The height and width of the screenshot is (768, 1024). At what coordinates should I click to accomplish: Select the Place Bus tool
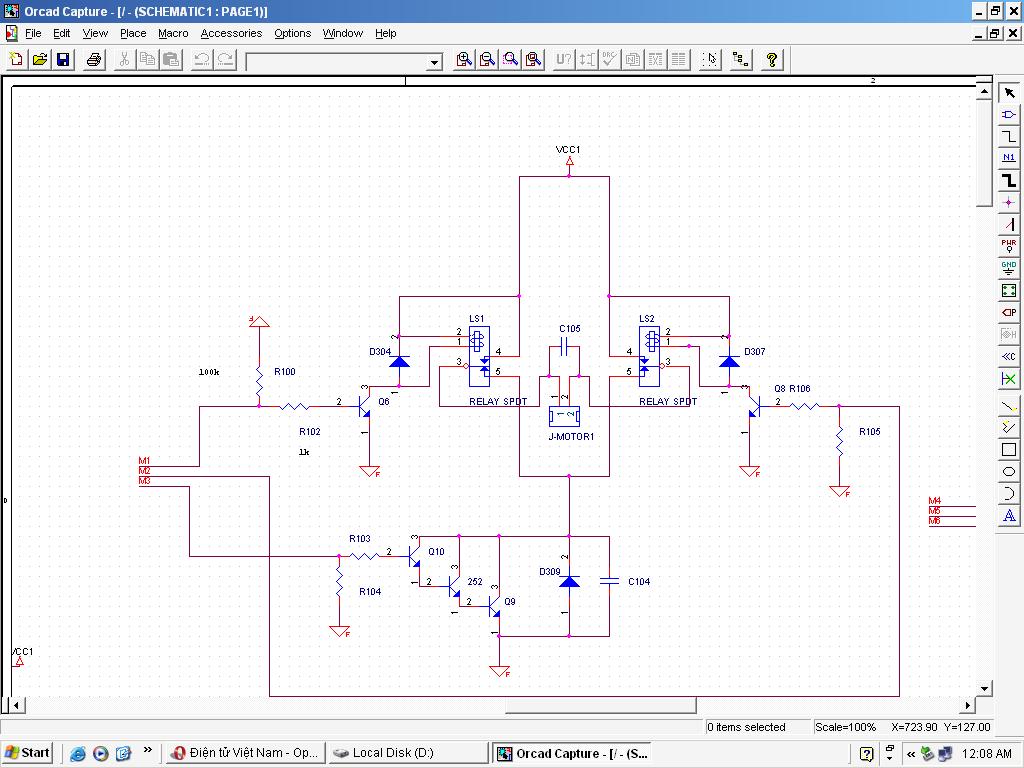(x=1009, y=181)
